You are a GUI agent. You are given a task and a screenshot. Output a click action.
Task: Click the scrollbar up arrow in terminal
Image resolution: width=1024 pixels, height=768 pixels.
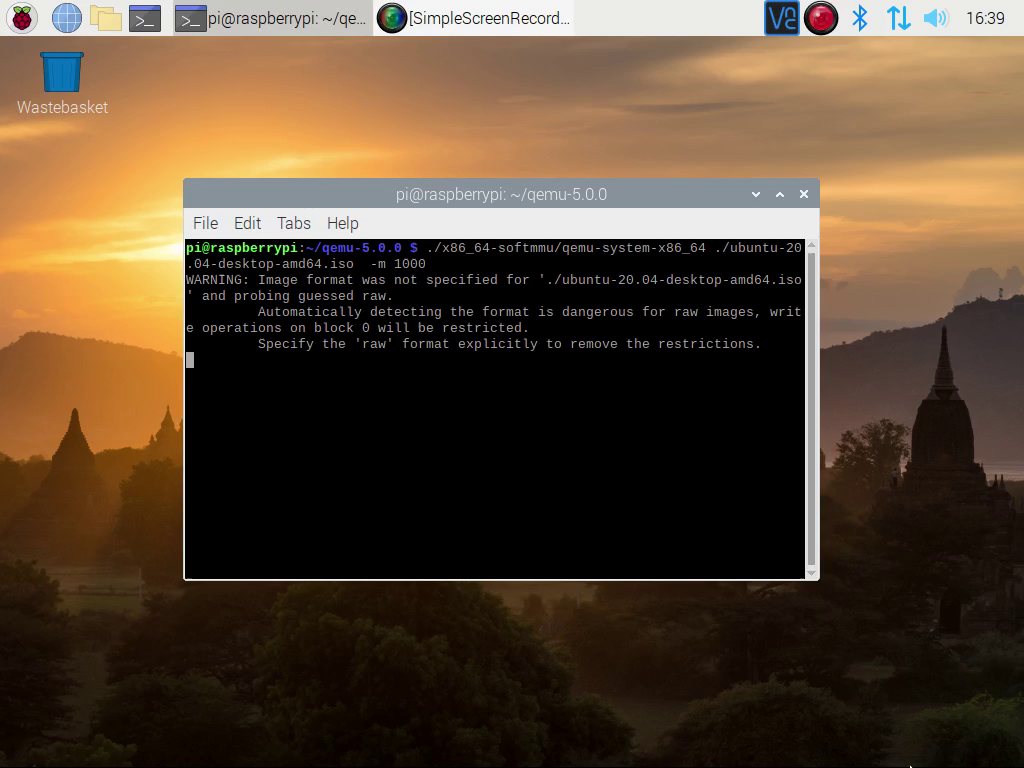812,245
